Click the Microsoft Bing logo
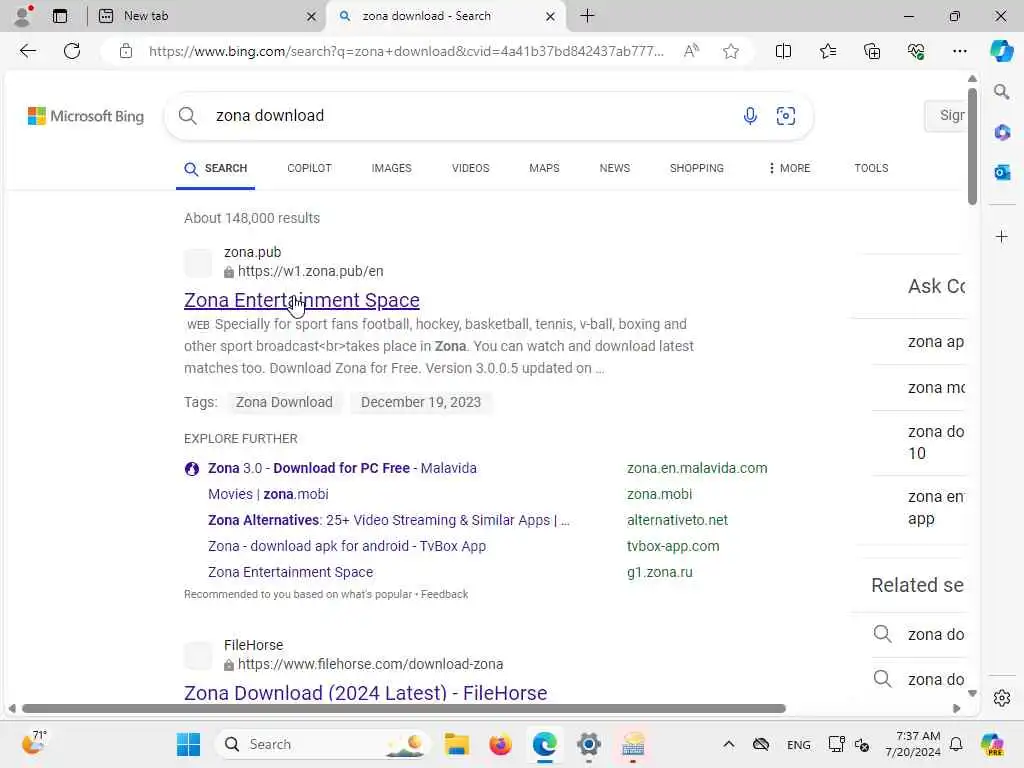Viewport: 1024px width, 768px height. click(86, 116)
